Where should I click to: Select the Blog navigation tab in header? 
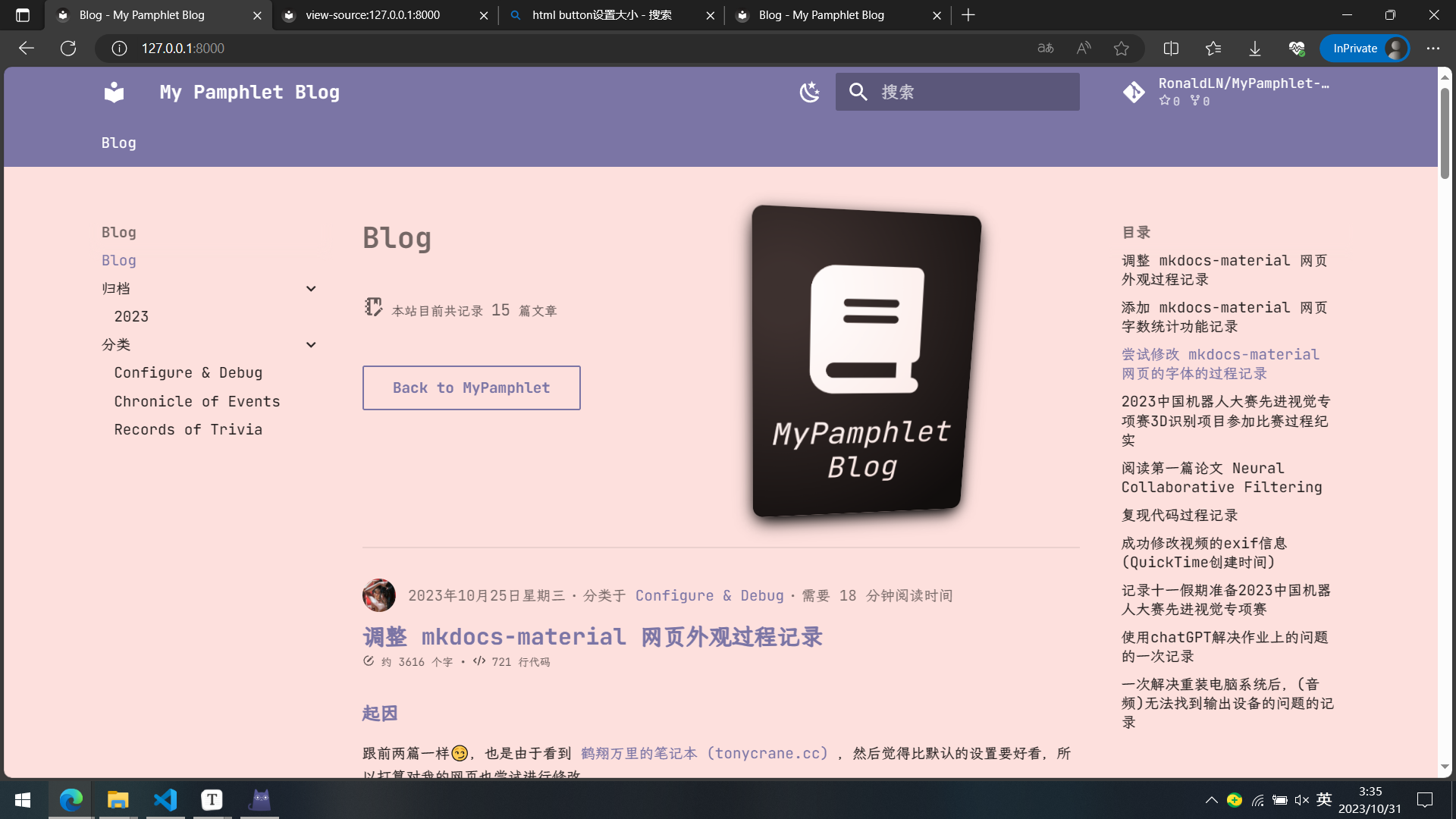[x=119, y=143]
